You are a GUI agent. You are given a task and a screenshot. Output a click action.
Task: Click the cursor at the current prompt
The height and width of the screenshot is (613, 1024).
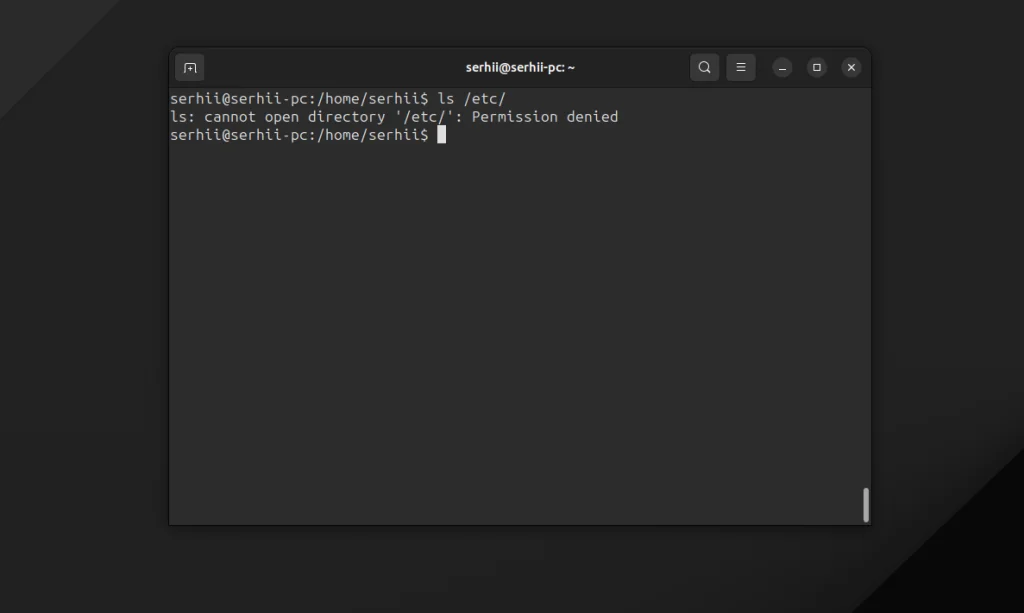click(x=441, y=134)
